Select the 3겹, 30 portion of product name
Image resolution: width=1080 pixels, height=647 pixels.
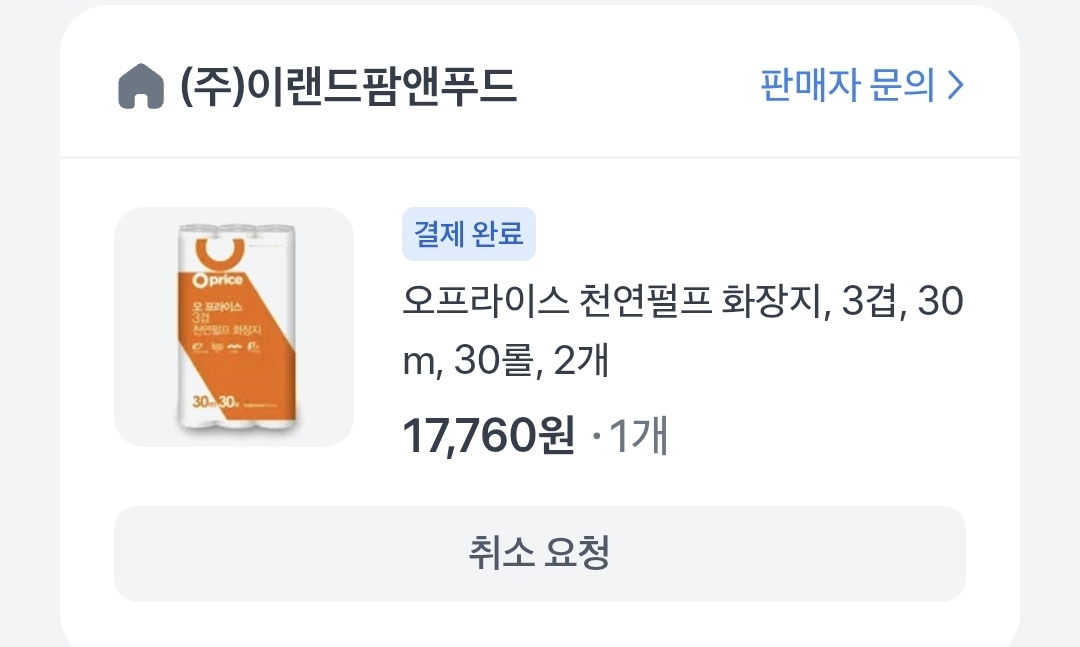pyautogui.click(x=902, y=301)
